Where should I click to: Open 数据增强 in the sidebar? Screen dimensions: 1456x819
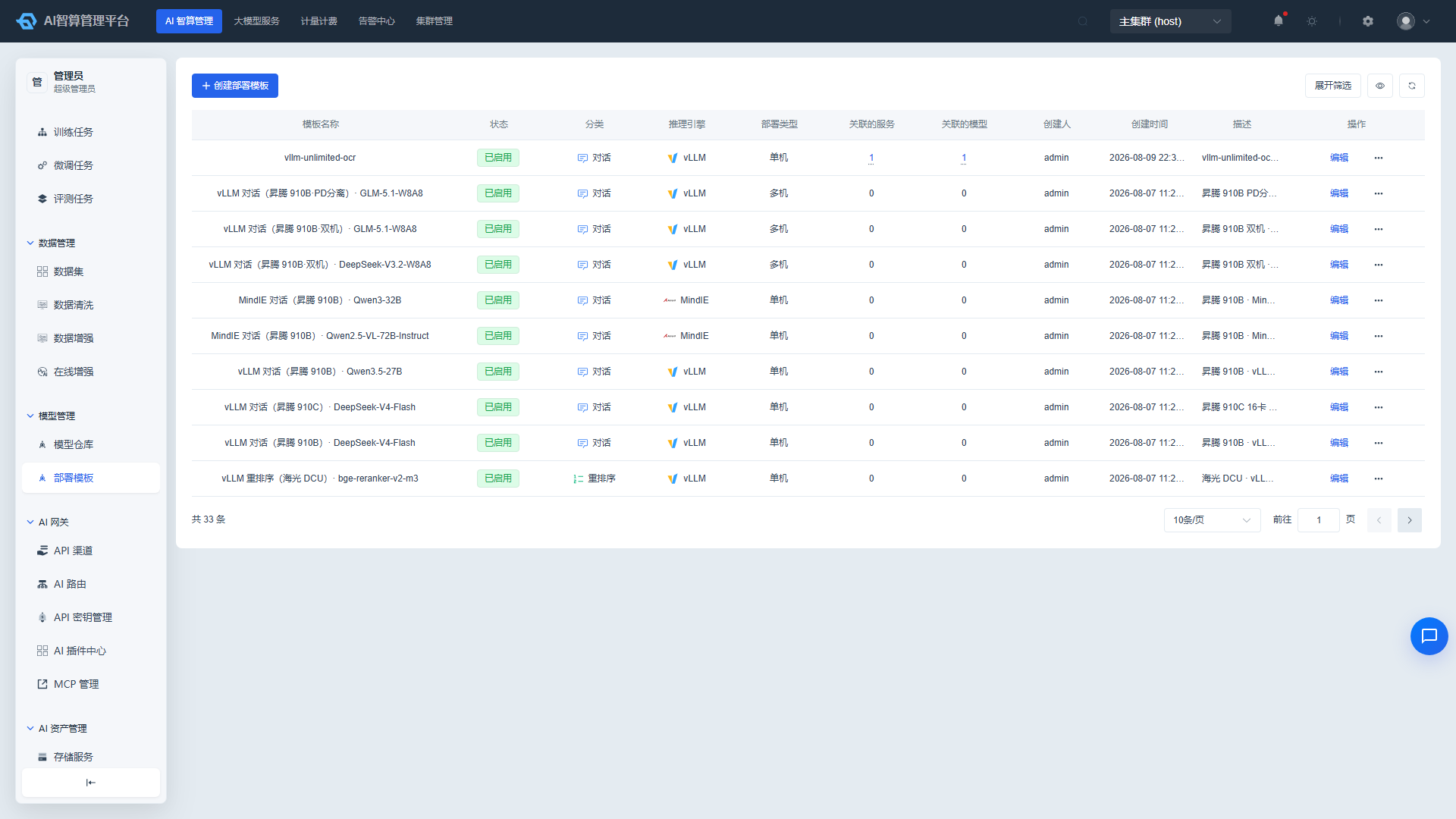click(91, 338)
